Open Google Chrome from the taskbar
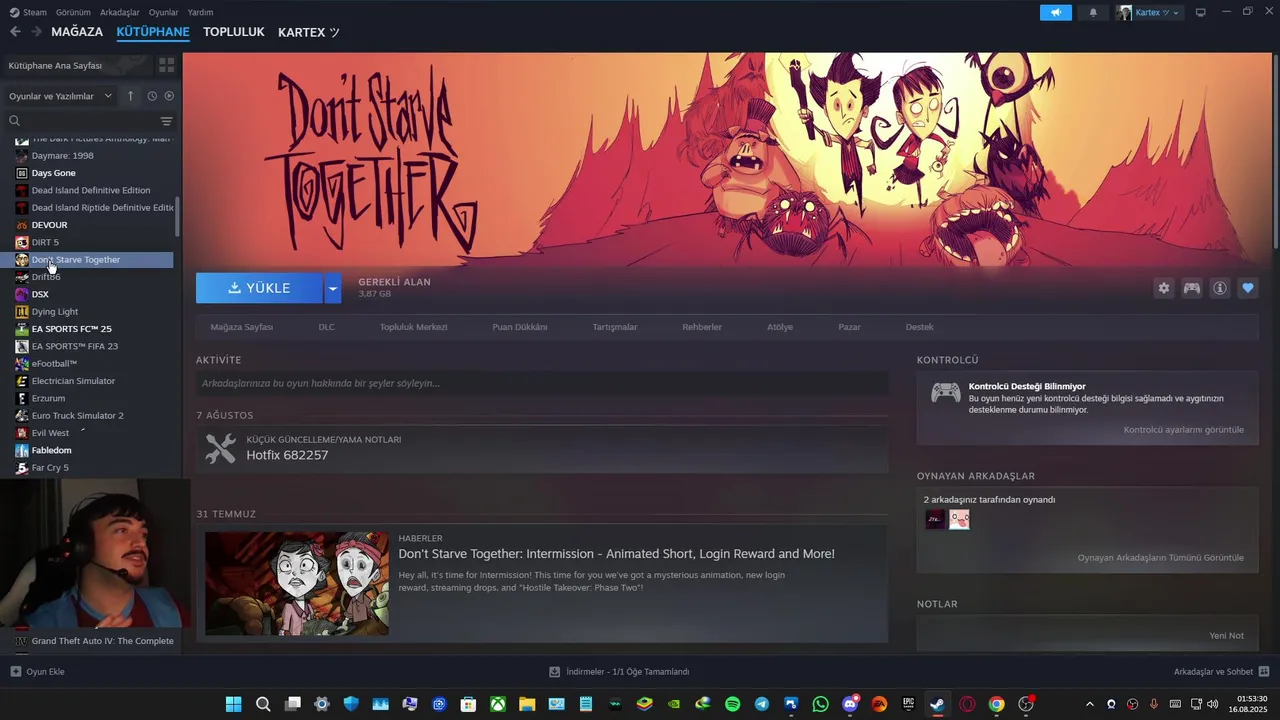 tap(997, 704)
